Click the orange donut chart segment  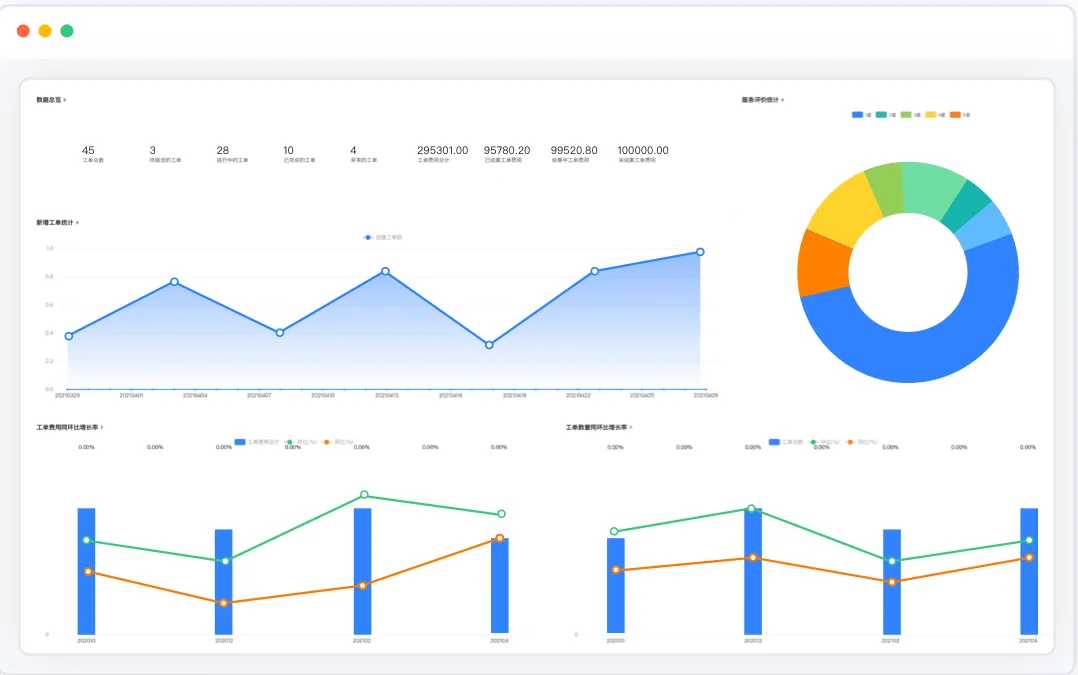click(823, 265)
